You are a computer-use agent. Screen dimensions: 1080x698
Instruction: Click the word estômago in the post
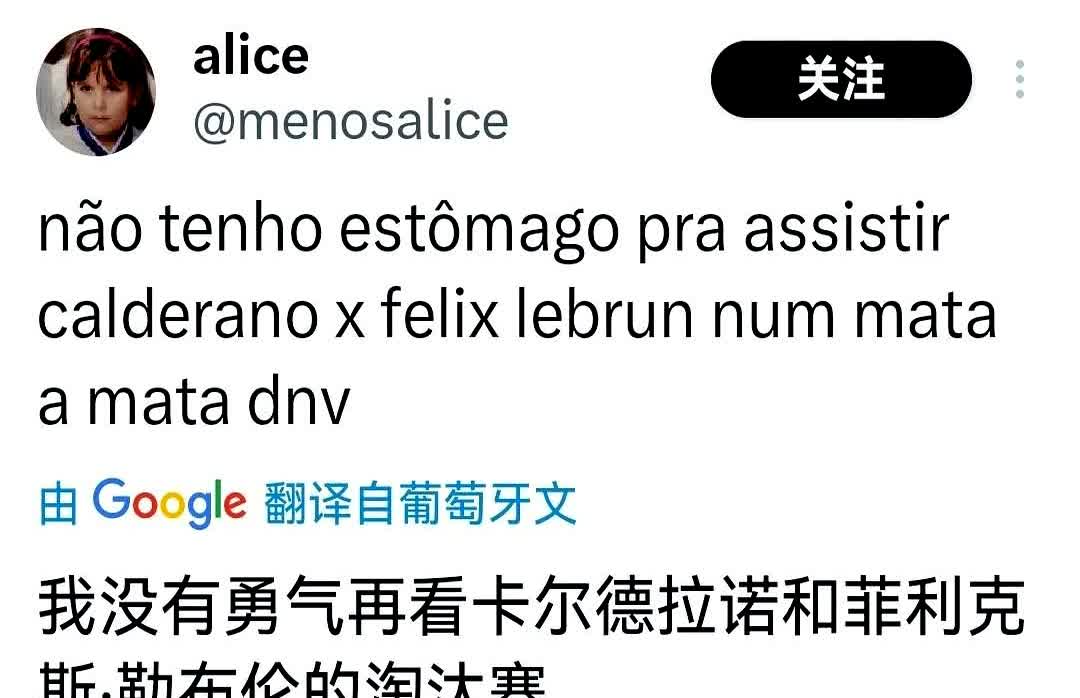[479, 229]
